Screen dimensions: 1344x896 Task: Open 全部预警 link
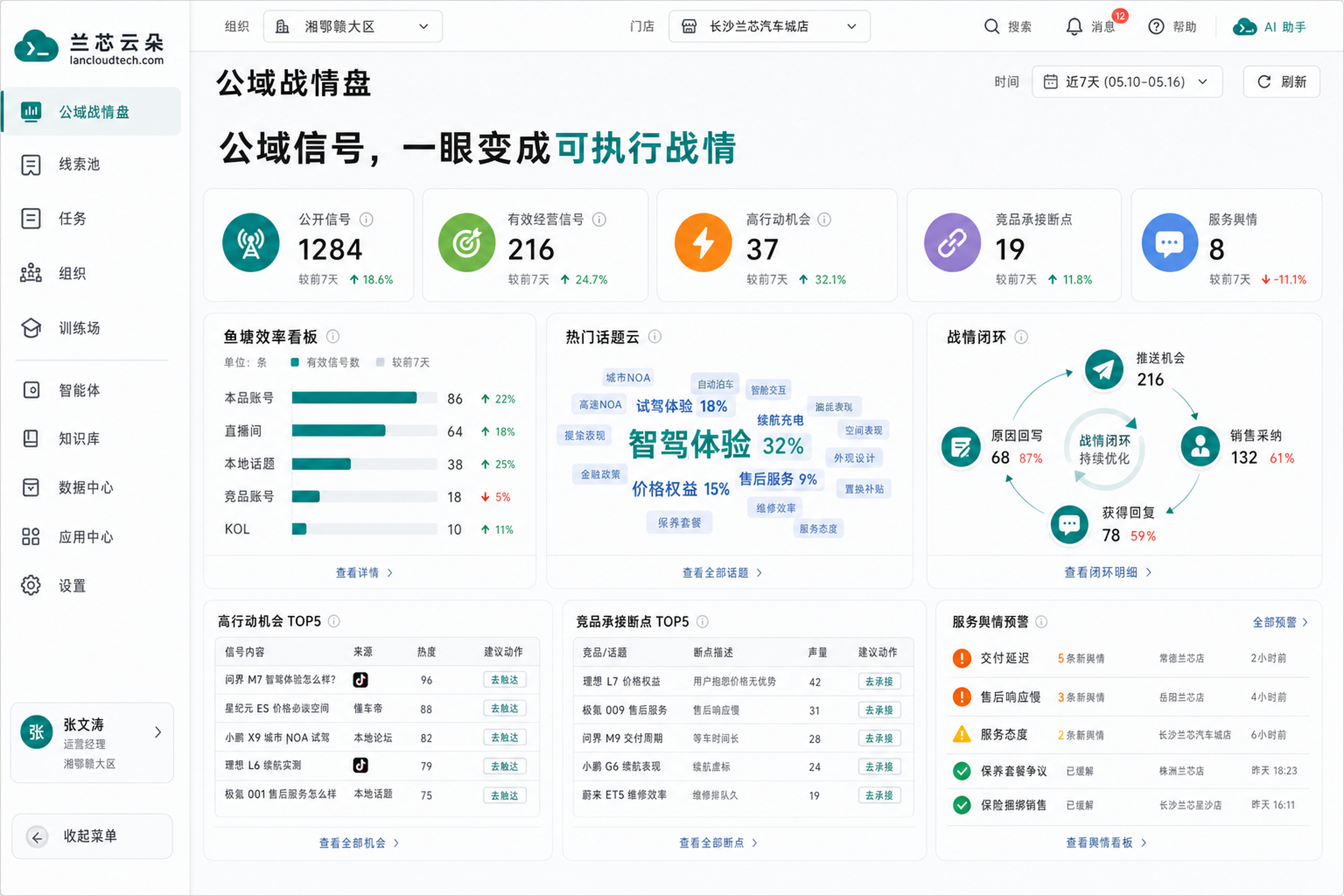click(1280, 623)
